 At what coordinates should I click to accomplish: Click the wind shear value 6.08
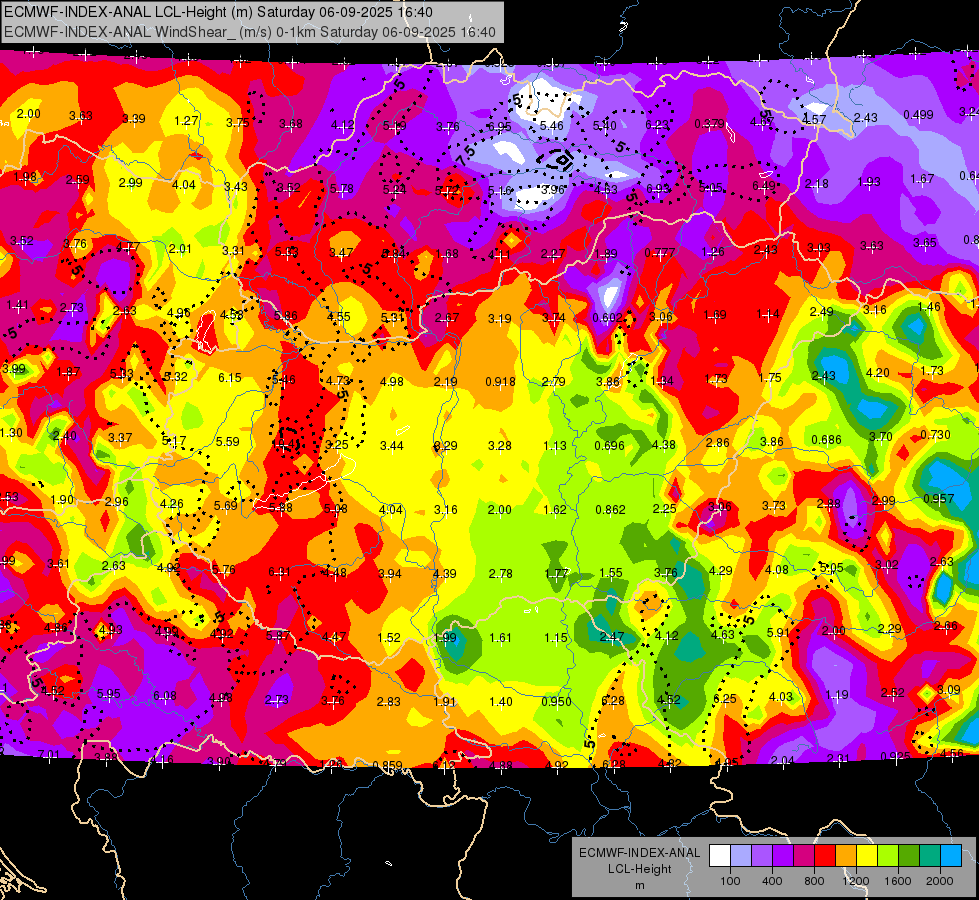point(165,696)
